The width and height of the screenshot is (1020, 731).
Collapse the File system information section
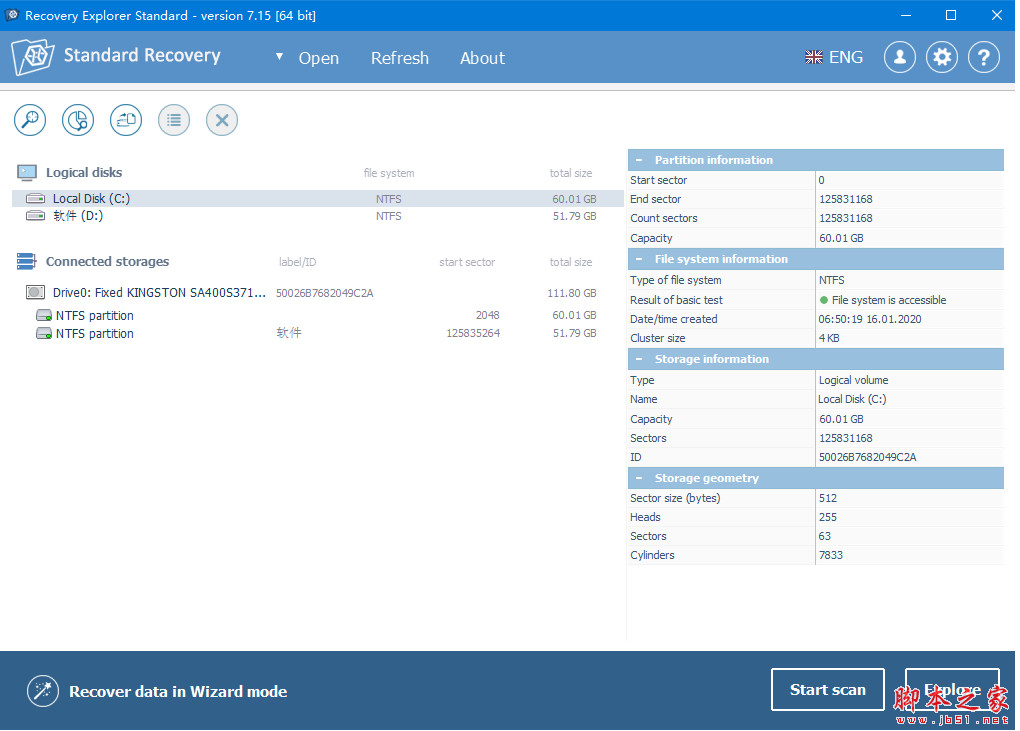tap(639, 258)
